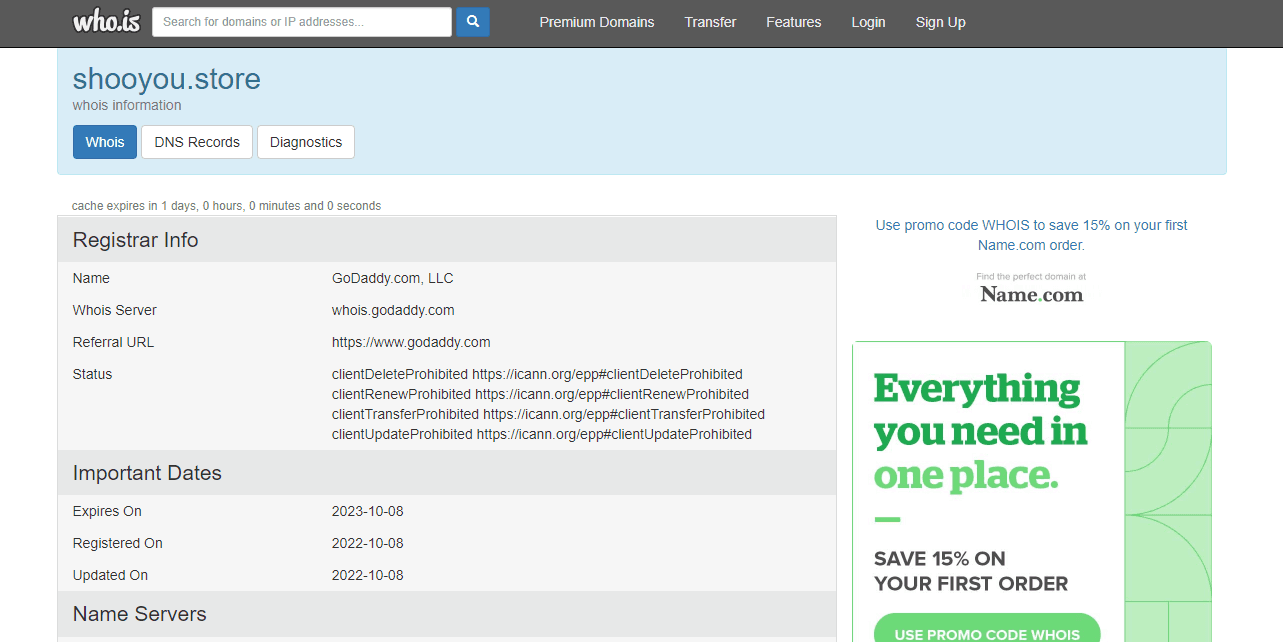Click the Expires On date 2023-10-08
The width and height of the screenshot is (1283, 642).
367,511
